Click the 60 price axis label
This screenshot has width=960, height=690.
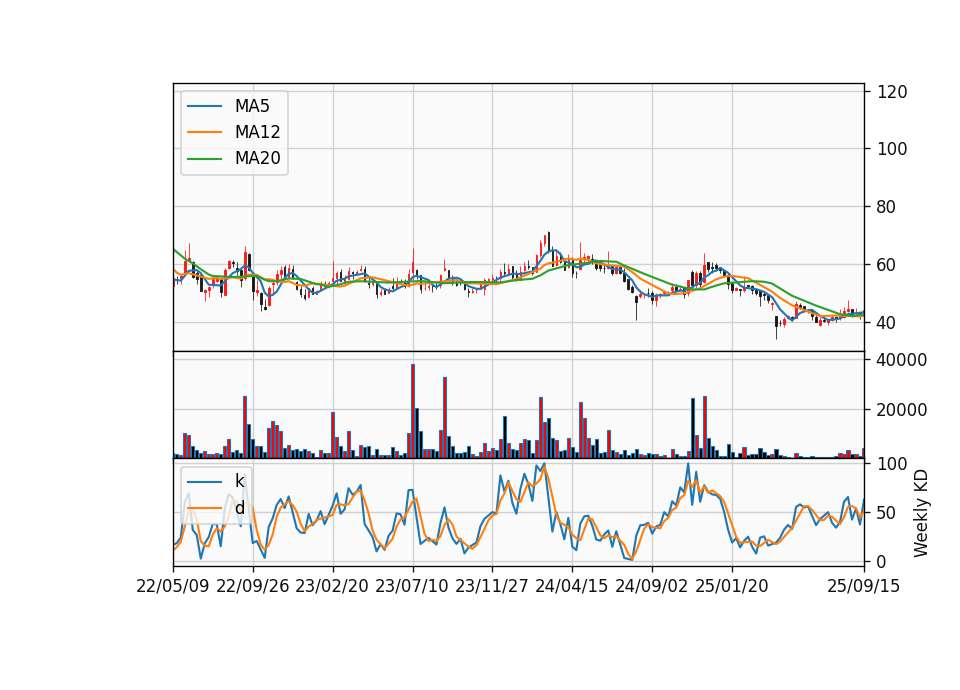[x=886, y=265]
